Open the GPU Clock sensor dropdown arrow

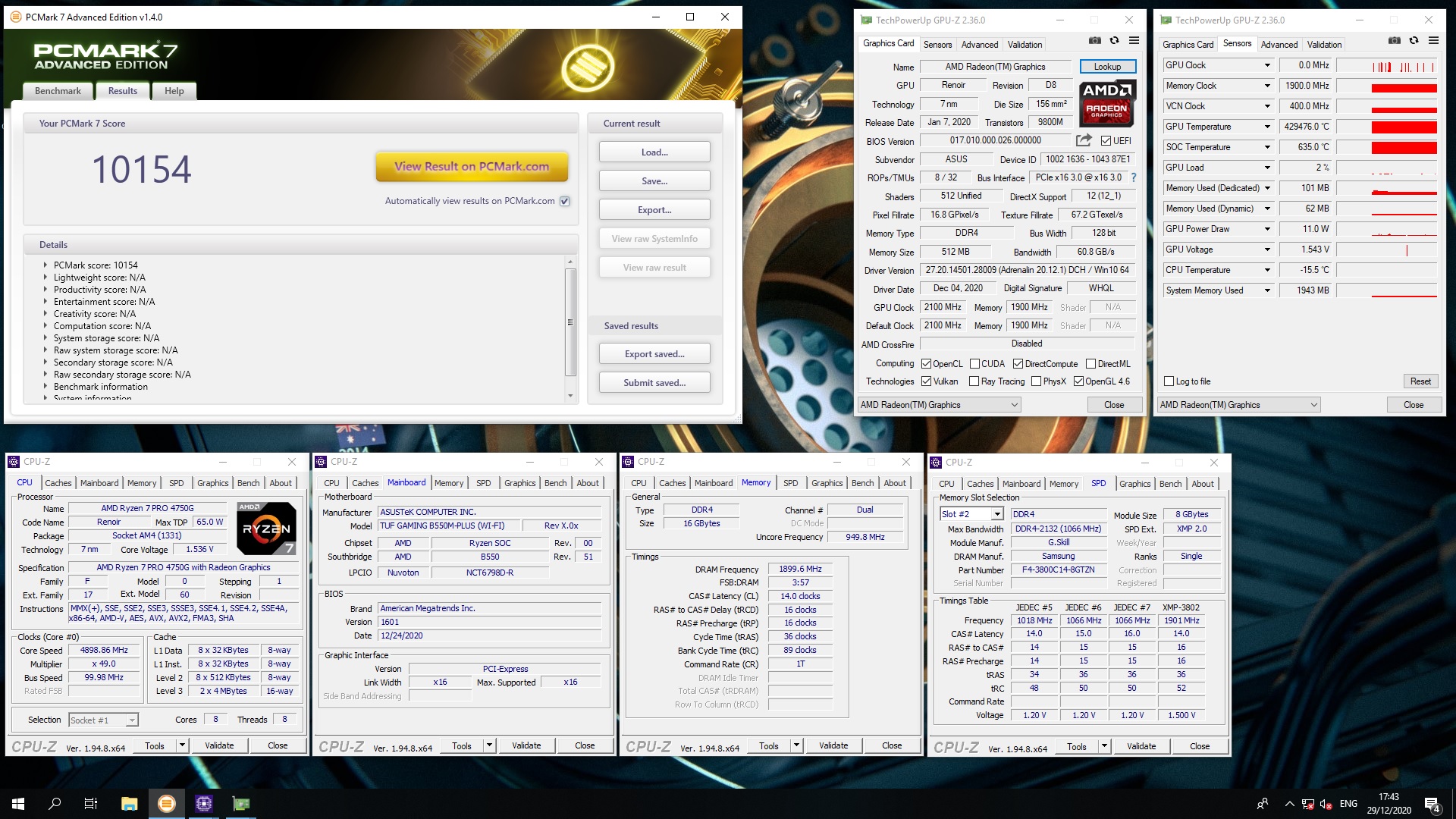click(x=1266, y=65)
